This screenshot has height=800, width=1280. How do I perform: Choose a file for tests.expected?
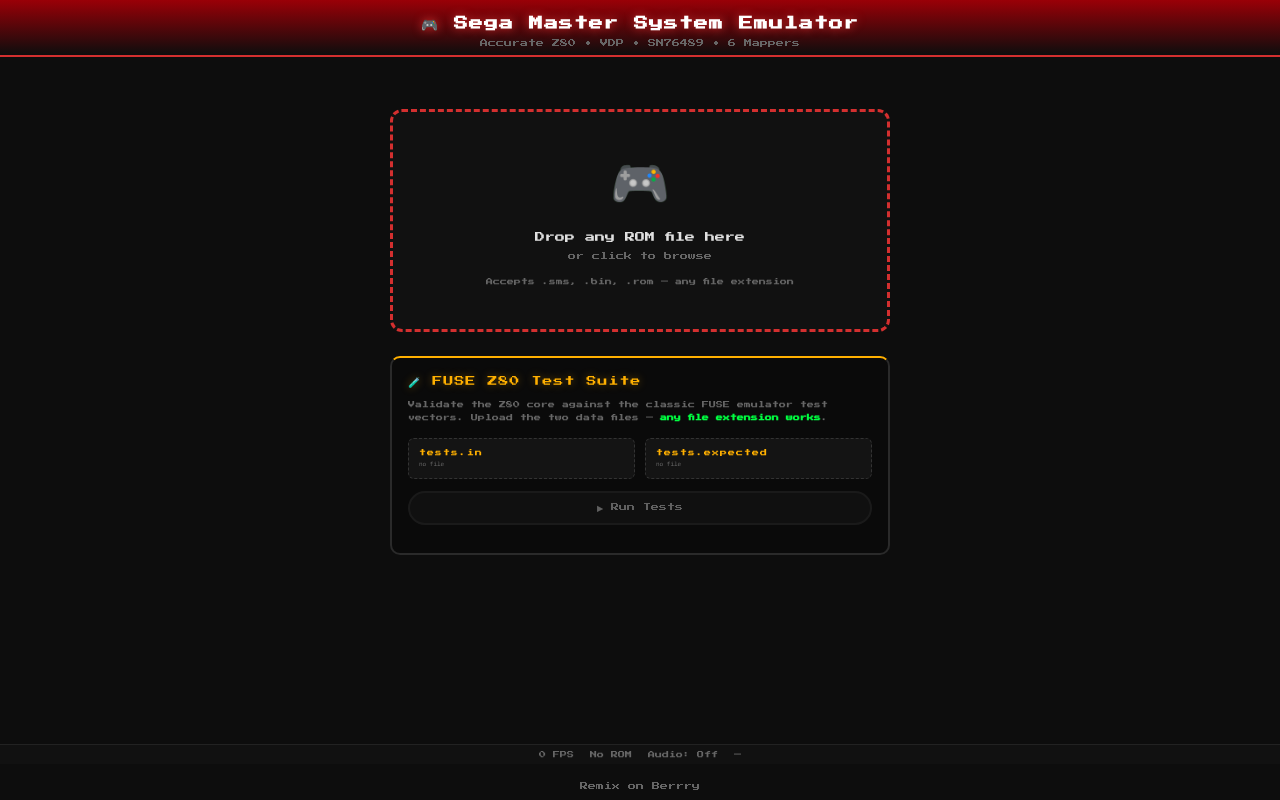coord(758,458)
